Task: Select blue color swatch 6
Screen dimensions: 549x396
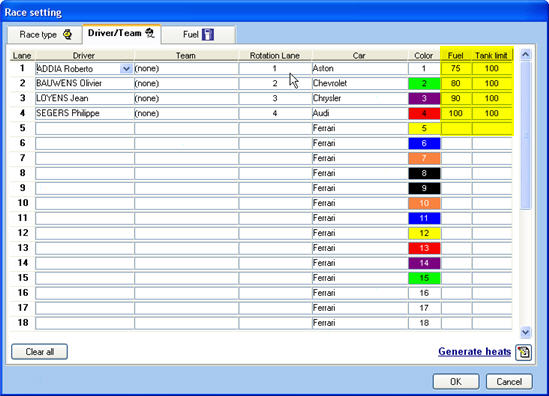Action: [x=424, y=143]
